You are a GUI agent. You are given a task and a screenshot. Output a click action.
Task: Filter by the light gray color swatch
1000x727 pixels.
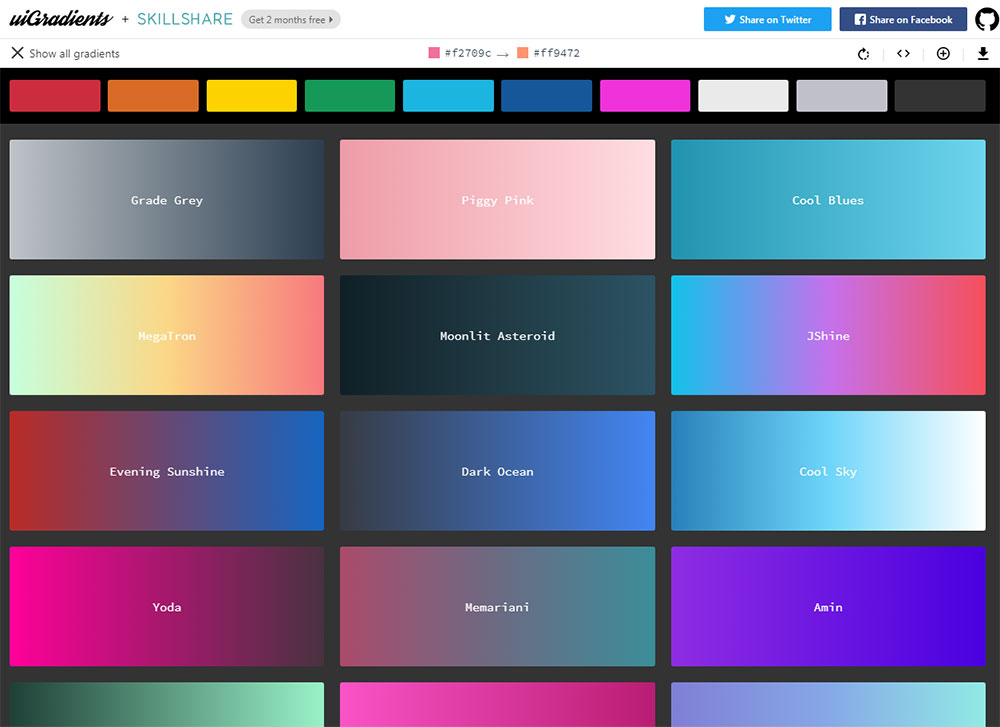click(842, 96)
